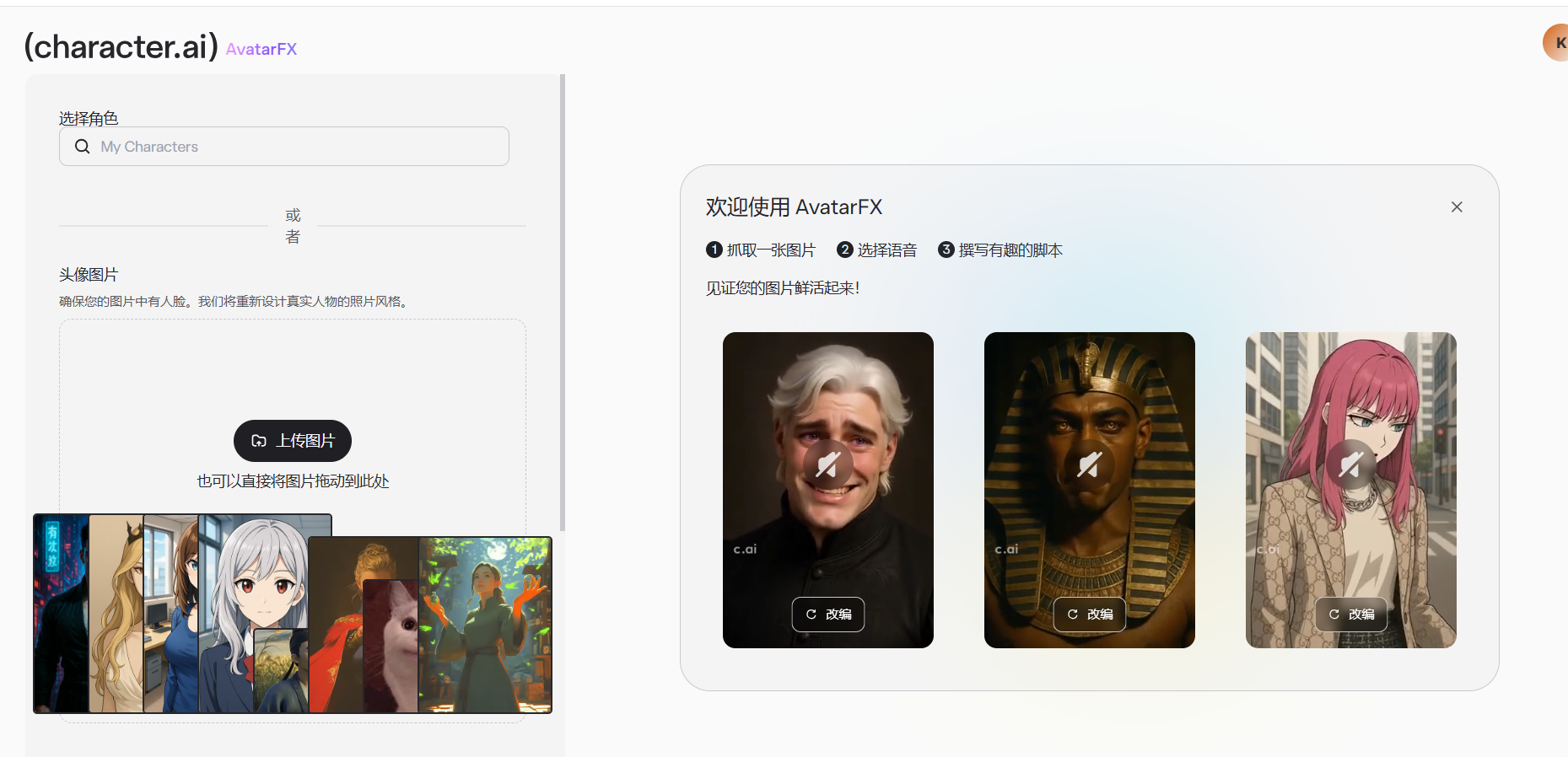
Task: Unmute the pharaoh avatar video
Action: [x=1089, y=464]
